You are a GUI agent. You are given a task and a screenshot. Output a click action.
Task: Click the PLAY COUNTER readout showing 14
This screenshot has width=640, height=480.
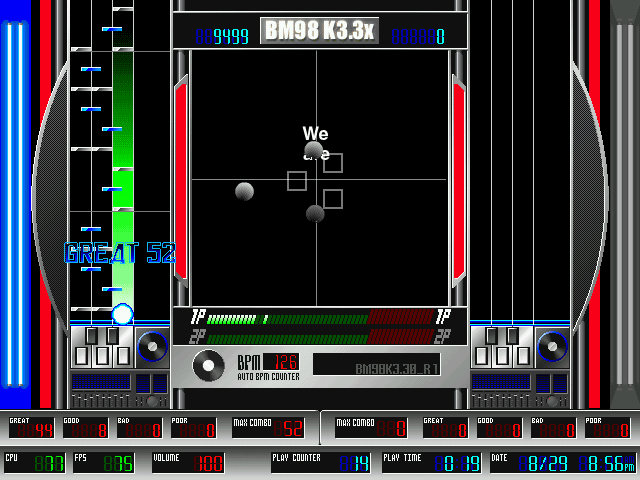[321, 463]
